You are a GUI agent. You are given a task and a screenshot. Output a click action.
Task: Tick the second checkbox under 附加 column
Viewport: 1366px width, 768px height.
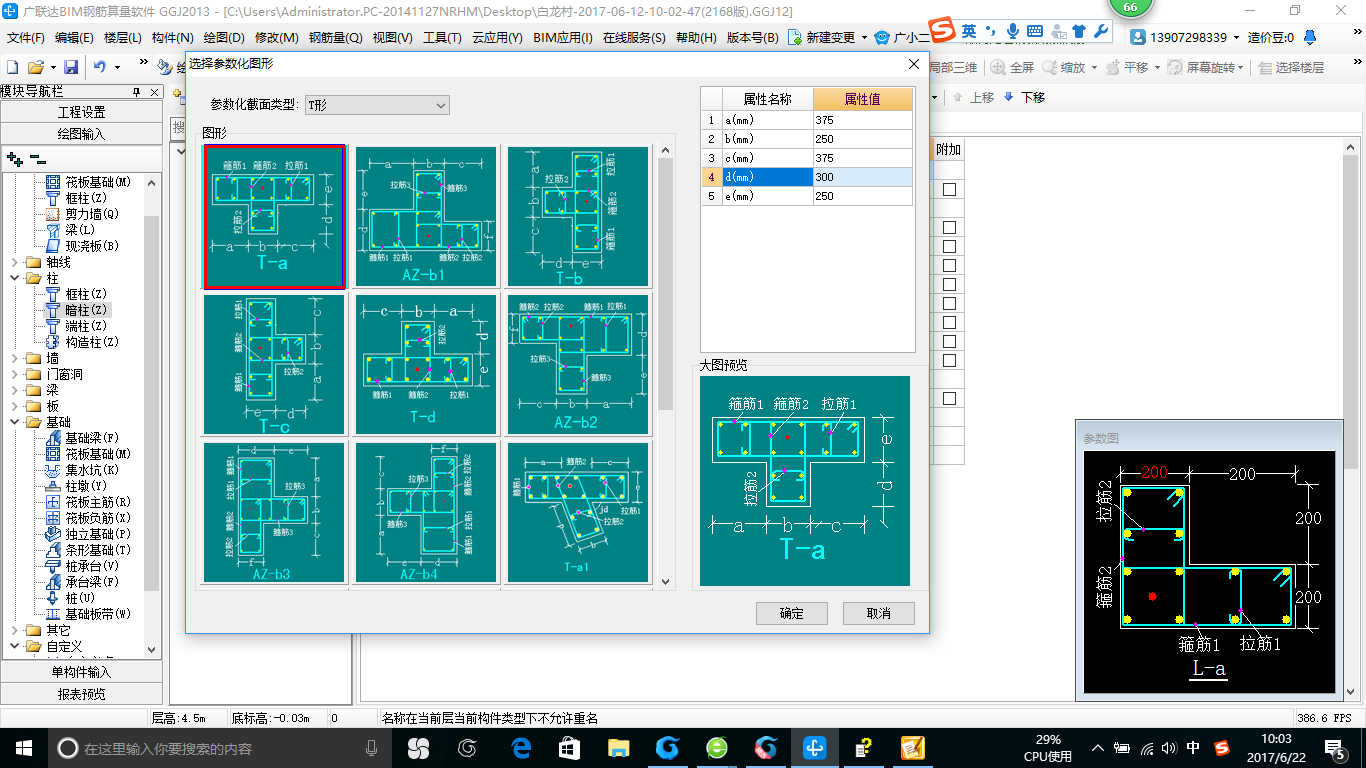point(949,227)
